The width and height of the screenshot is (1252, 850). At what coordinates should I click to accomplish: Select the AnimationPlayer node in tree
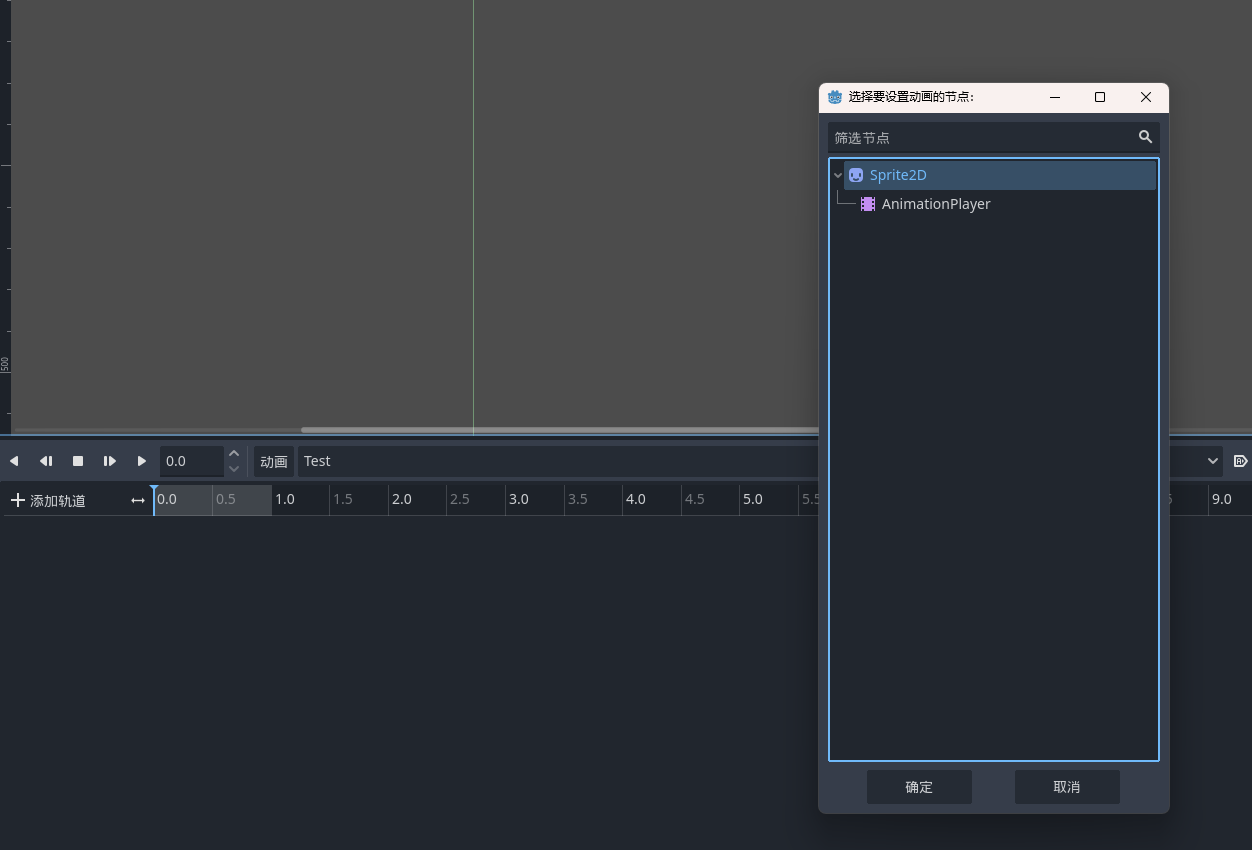[x=936, y=204]
